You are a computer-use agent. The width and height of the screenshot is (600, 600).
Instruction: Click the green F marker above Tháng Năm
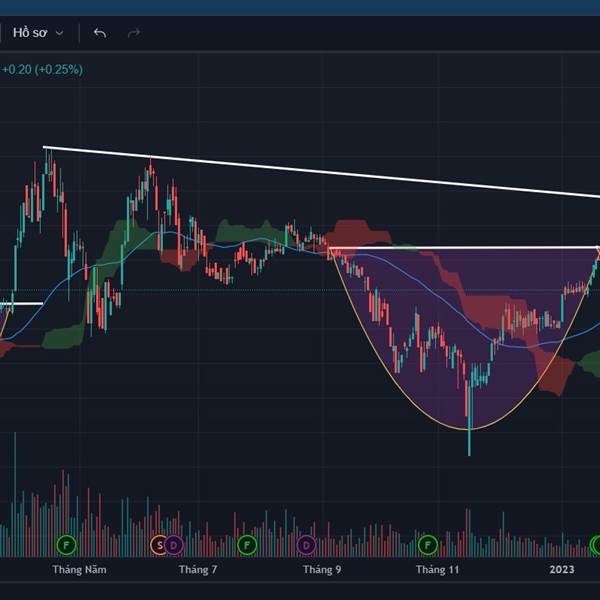(67, 545)
